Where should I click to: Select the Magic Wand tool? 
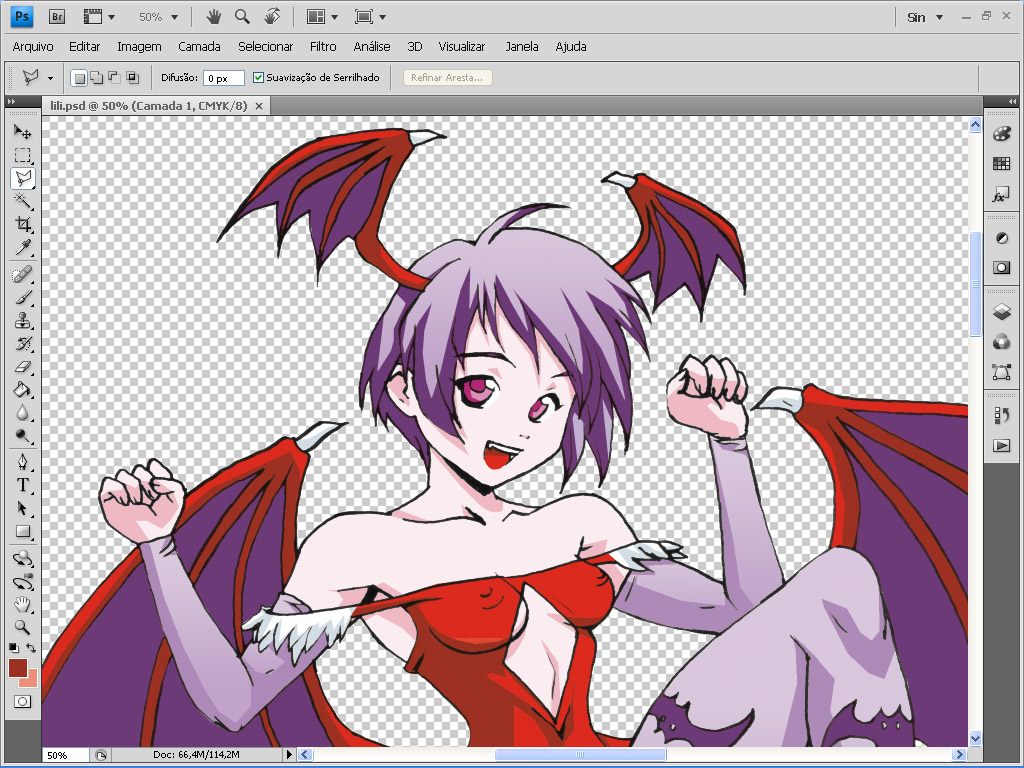pos(23,200)
